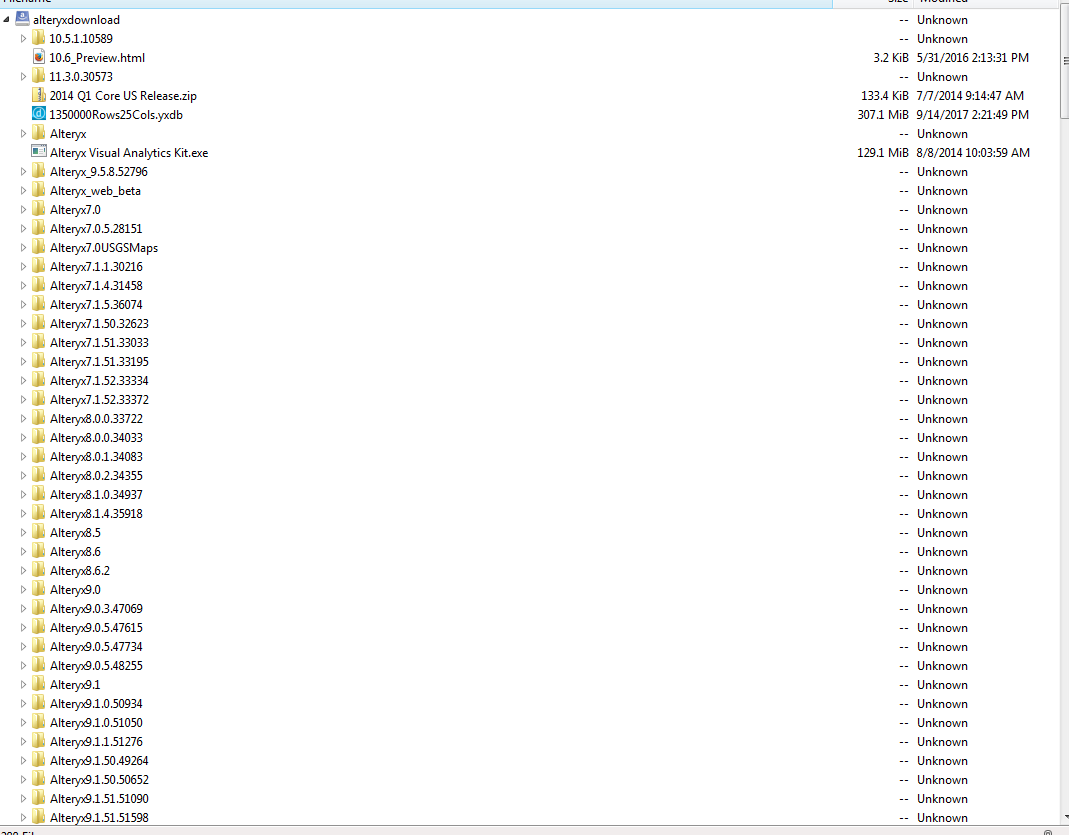This screenshot has height=835, width=1069.
Task: Click the zip archive icon for 2014 Q1 Core US Release
Action: [39, 95]
